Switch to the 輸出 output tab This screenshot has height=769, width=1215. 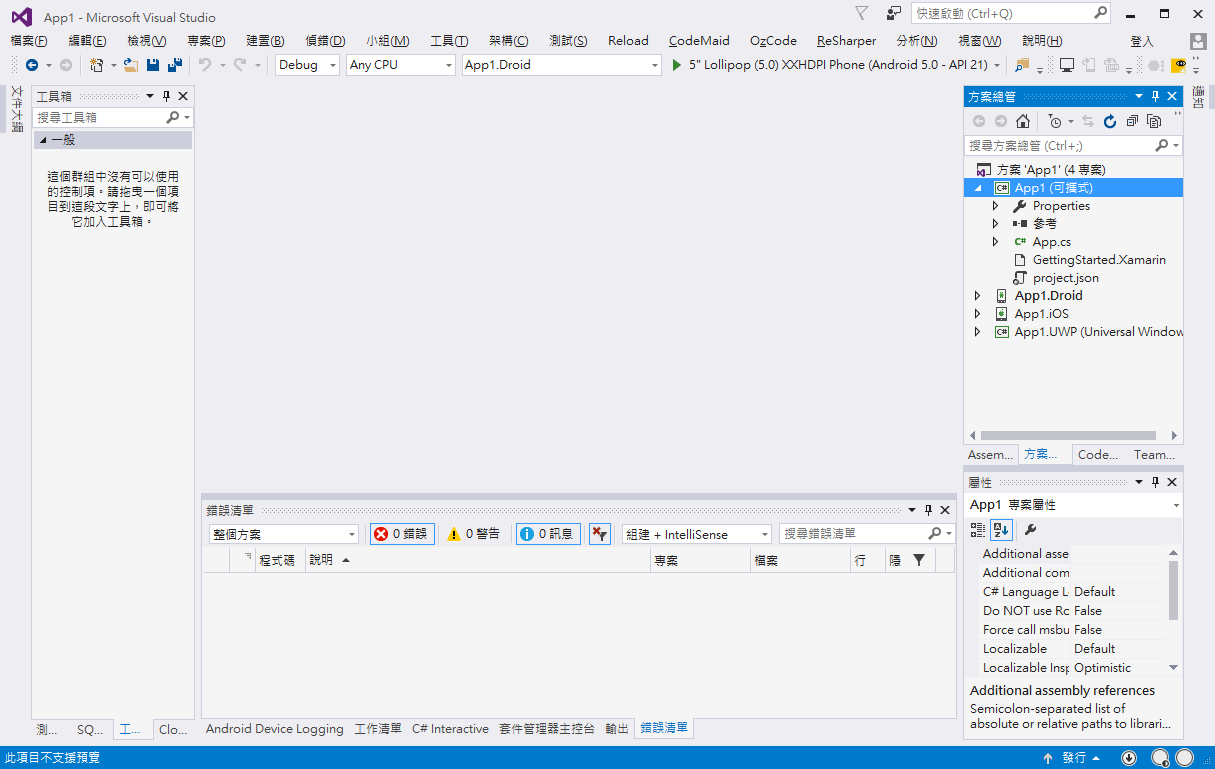click(x=617, y=729)
